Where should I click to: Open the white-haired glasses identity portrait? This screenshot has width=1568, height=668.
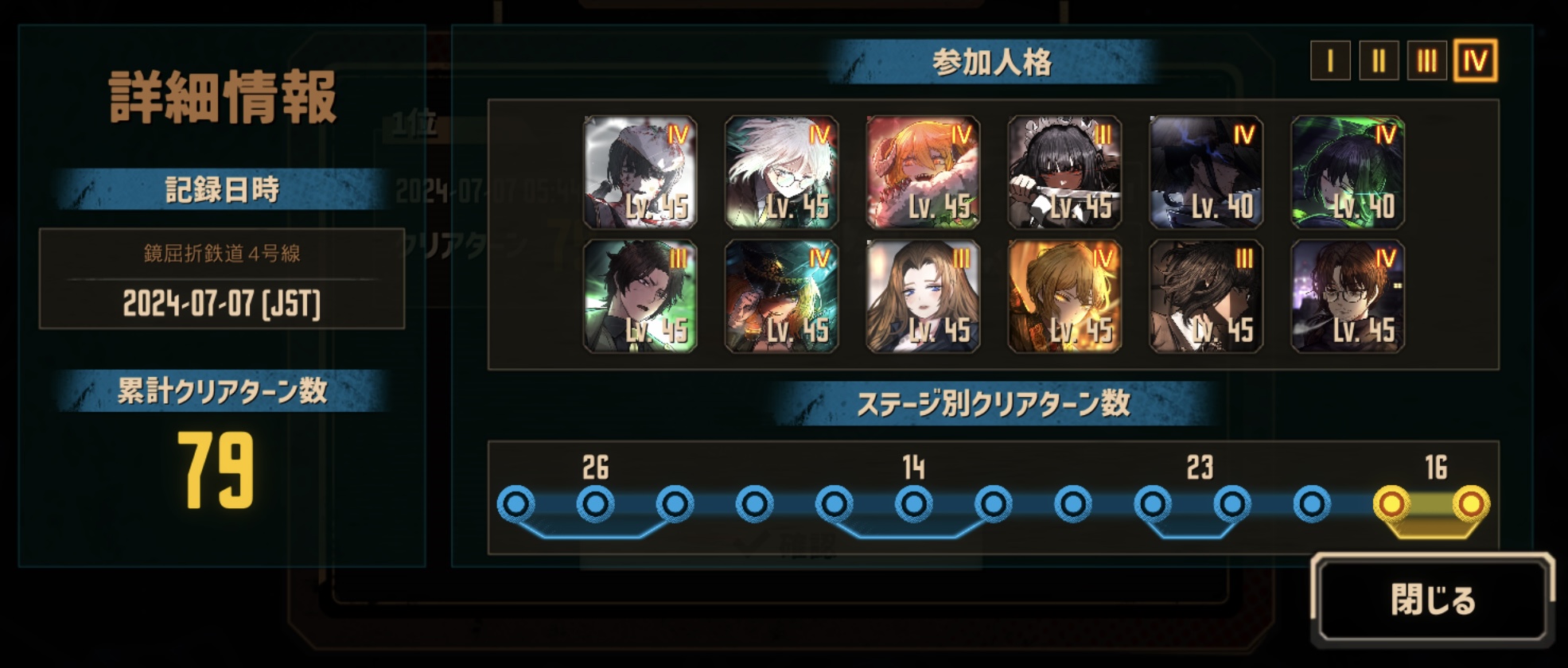[x=781, y=173]
